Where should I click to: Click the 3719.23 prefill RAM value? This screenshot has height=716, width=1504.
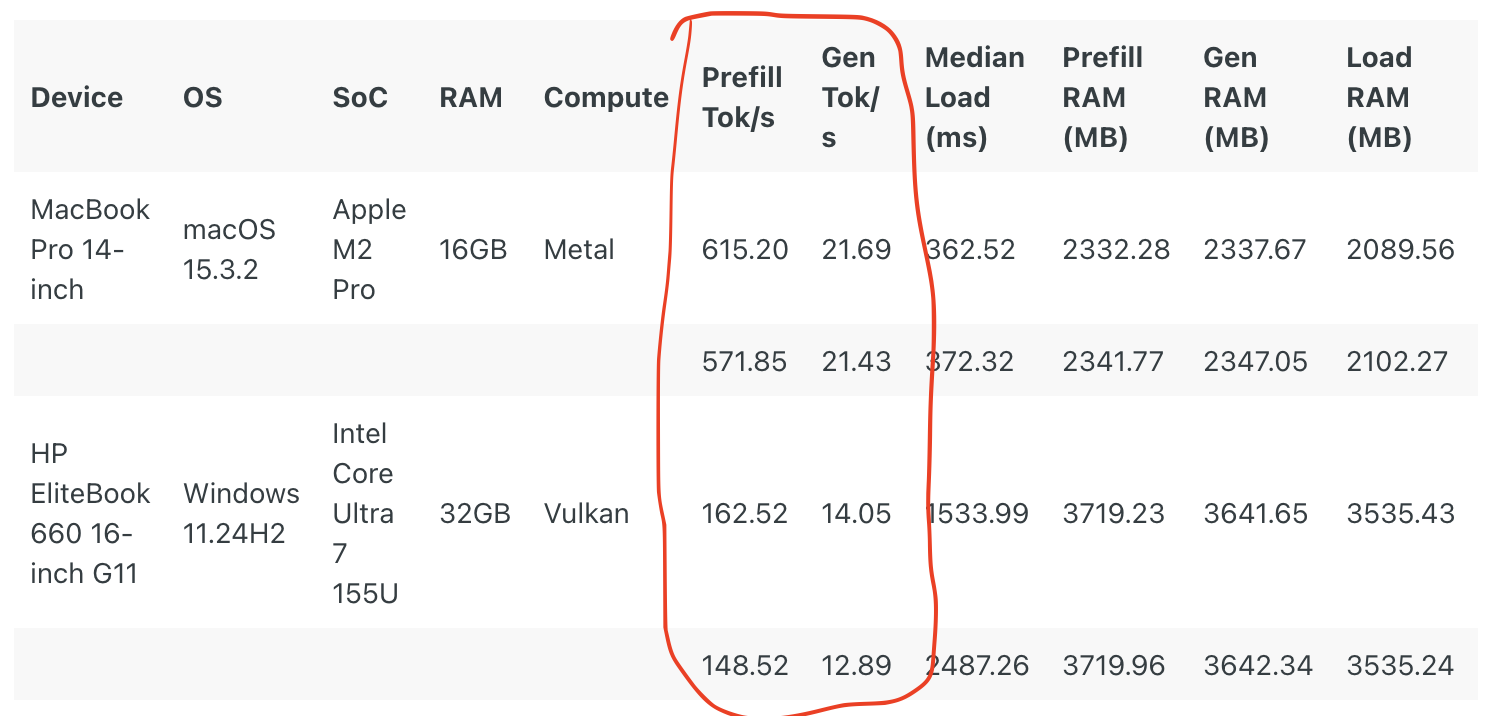pos(1113,514)
